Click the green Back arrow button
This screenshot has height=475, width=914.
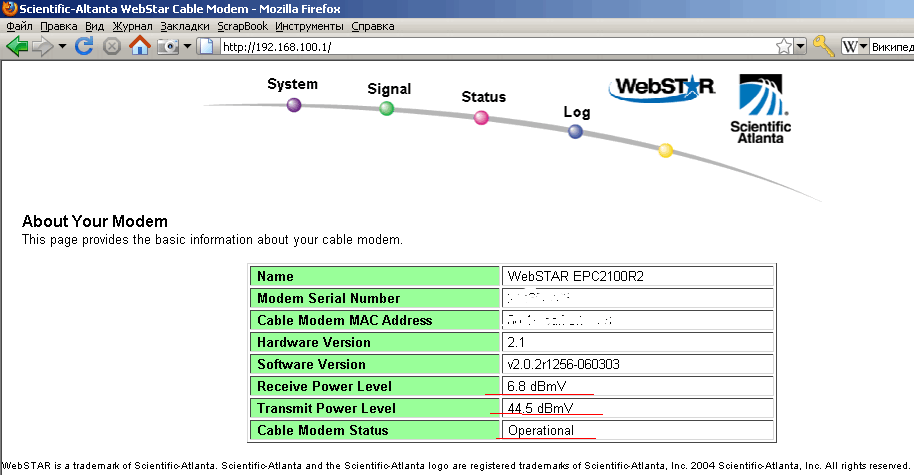tap(17, 46)
